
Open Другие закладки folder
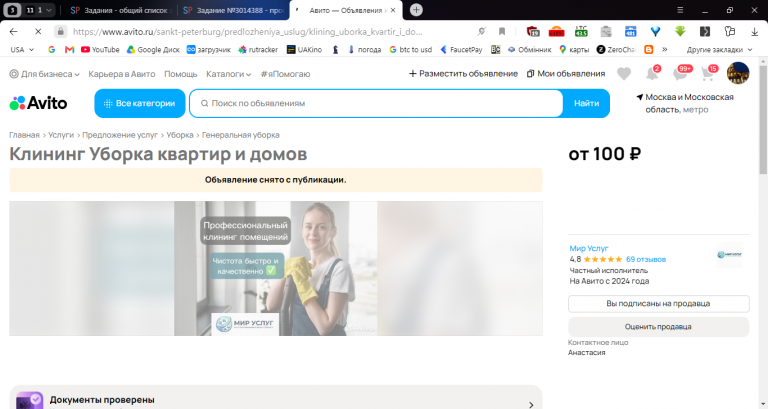719,49
